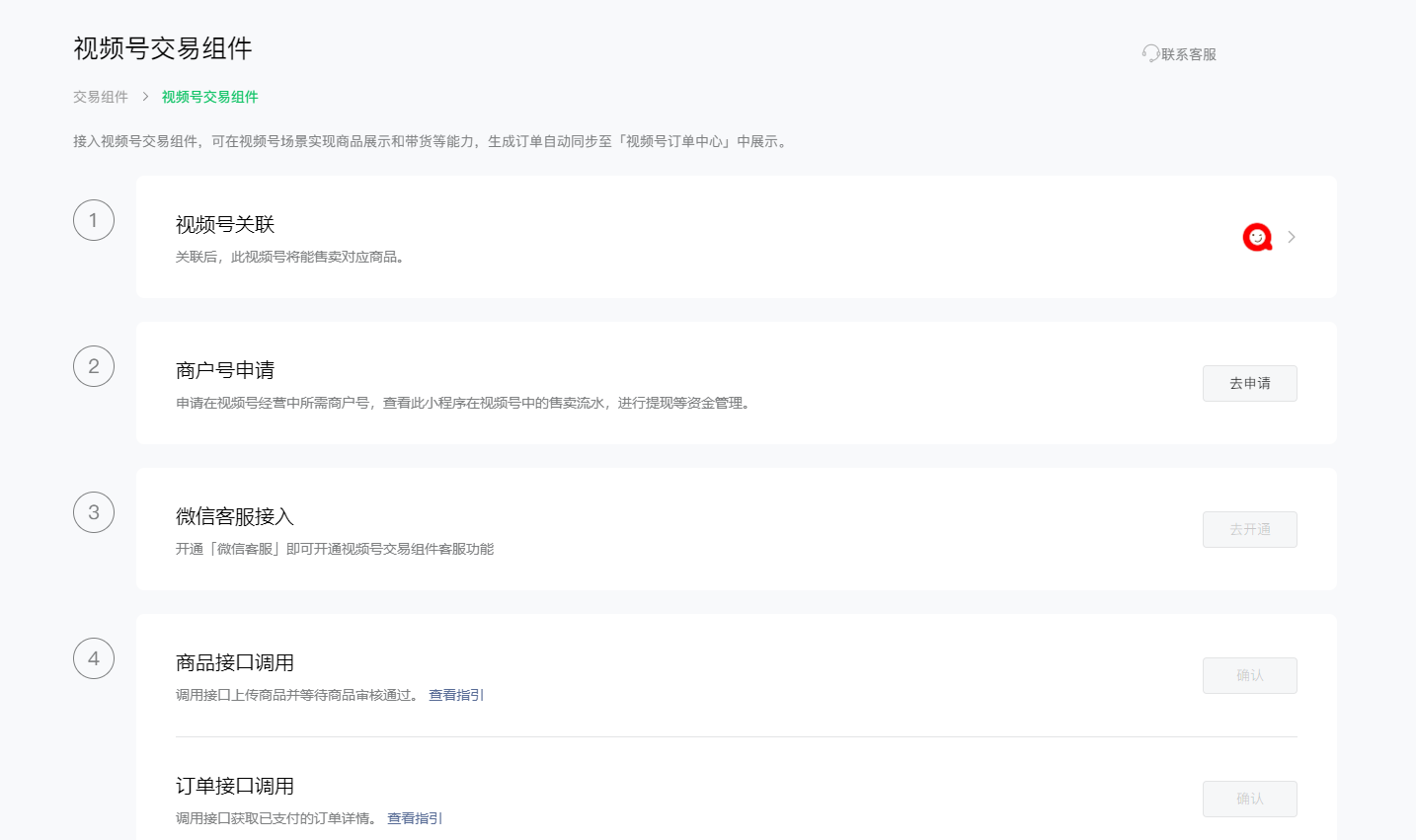1416x840 pixels.
Task: Select the green 视频号交易组件 breadcrumb
Action: [210, 97]
